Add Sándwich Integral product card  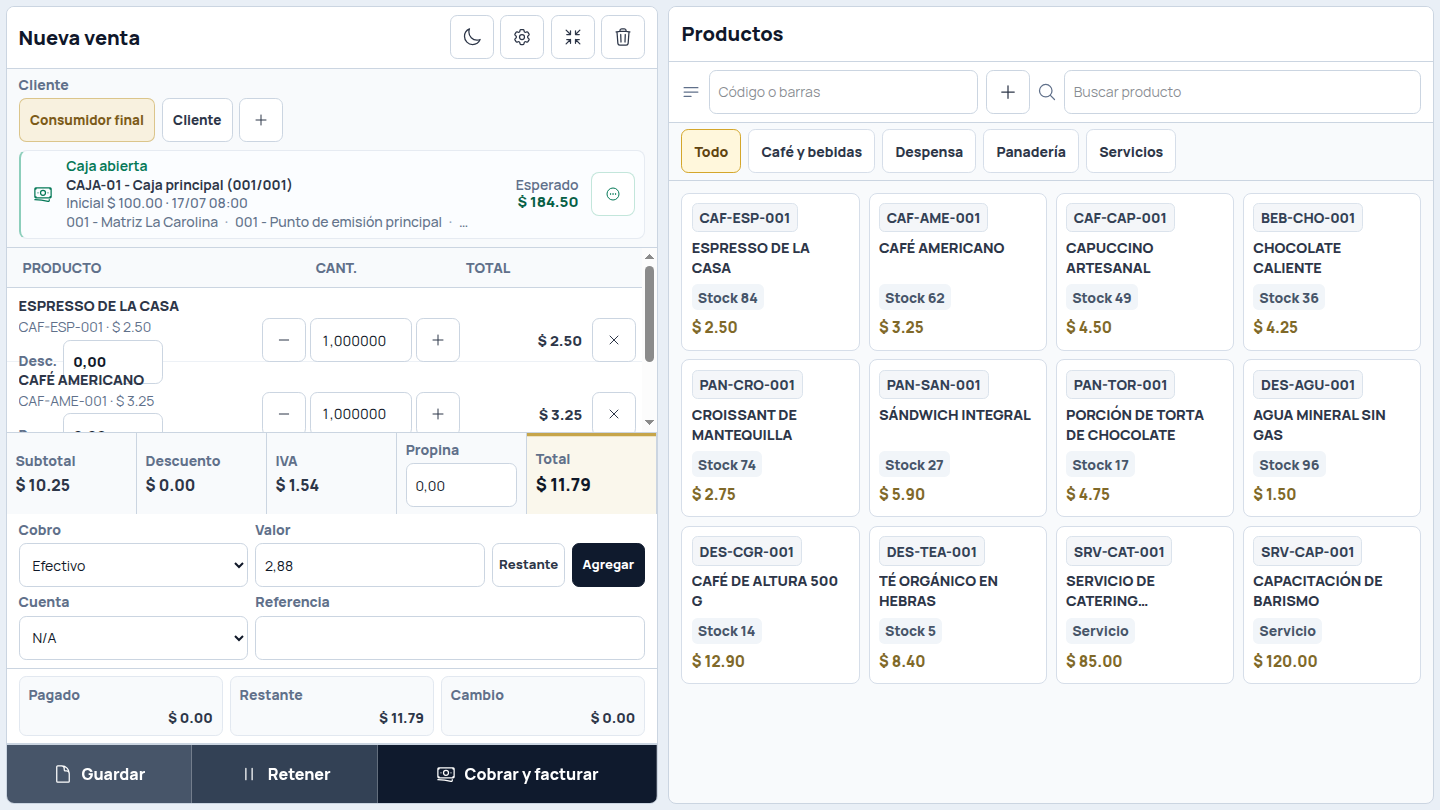tap(958, 438)
